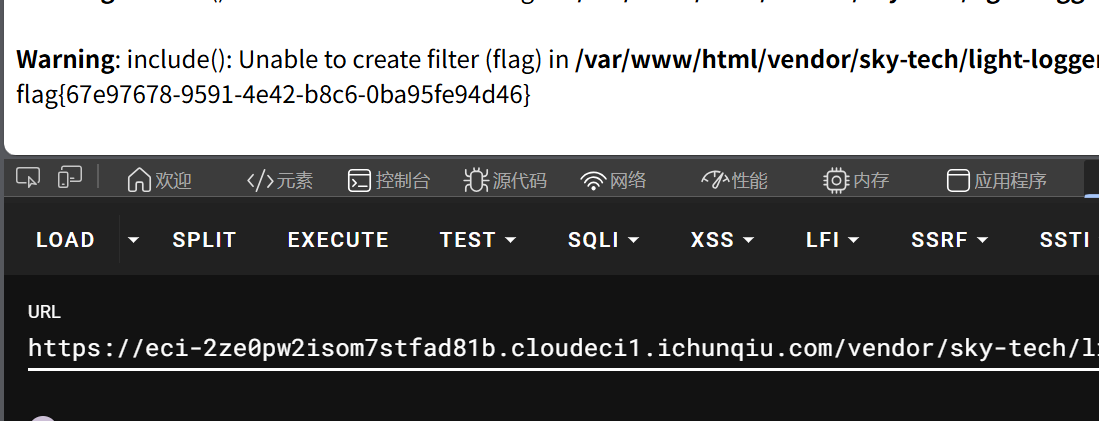Open the 源代码 bug icon tab
This screenshot has height=421, width=1099.
pos(504,180)
